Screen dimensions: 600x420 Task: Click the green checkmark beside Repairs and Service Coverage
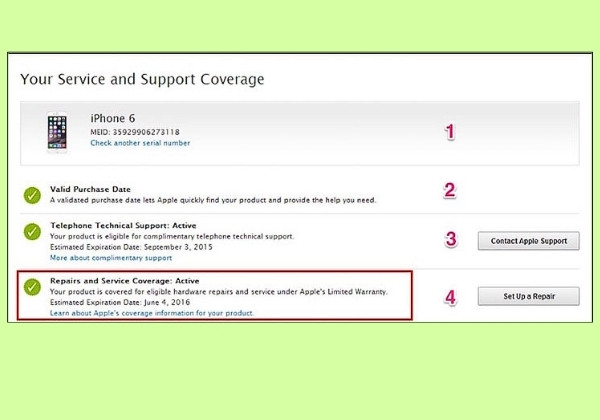32,287
